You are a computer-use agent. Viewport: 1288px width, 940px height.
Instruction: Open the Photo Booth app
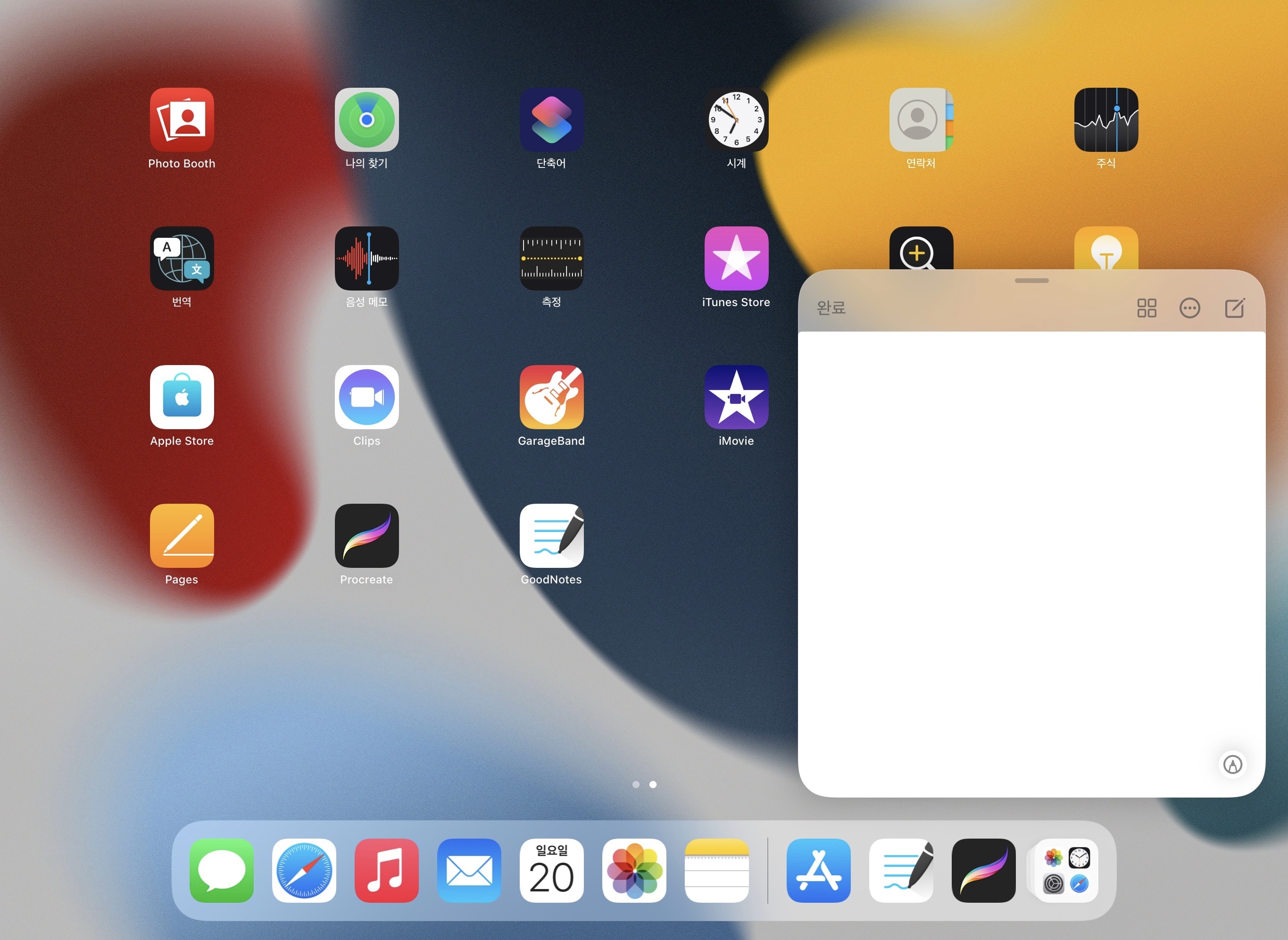tap(182, 119)
